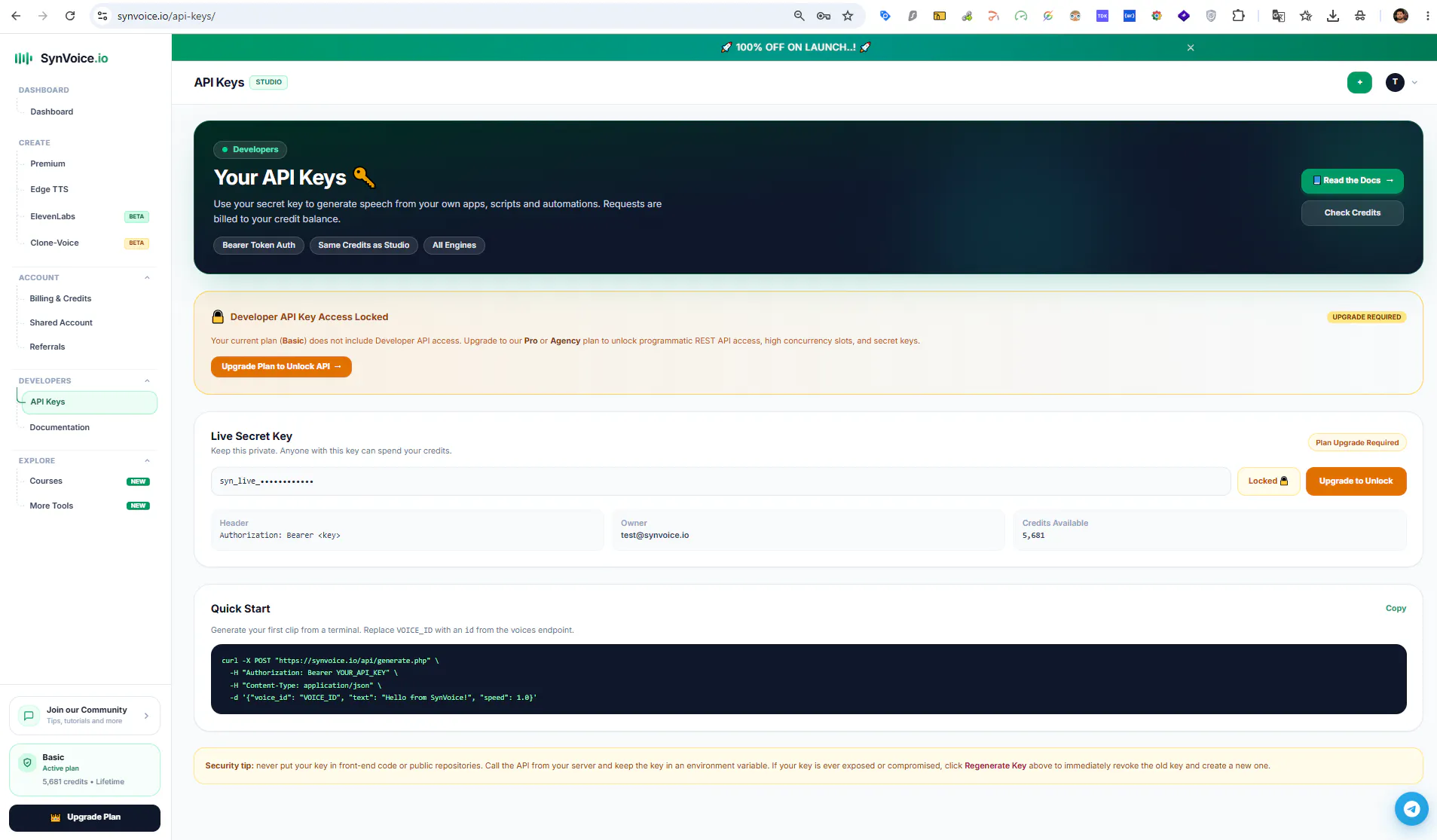Open Join our Community arrow

click(x=146, y=716)
